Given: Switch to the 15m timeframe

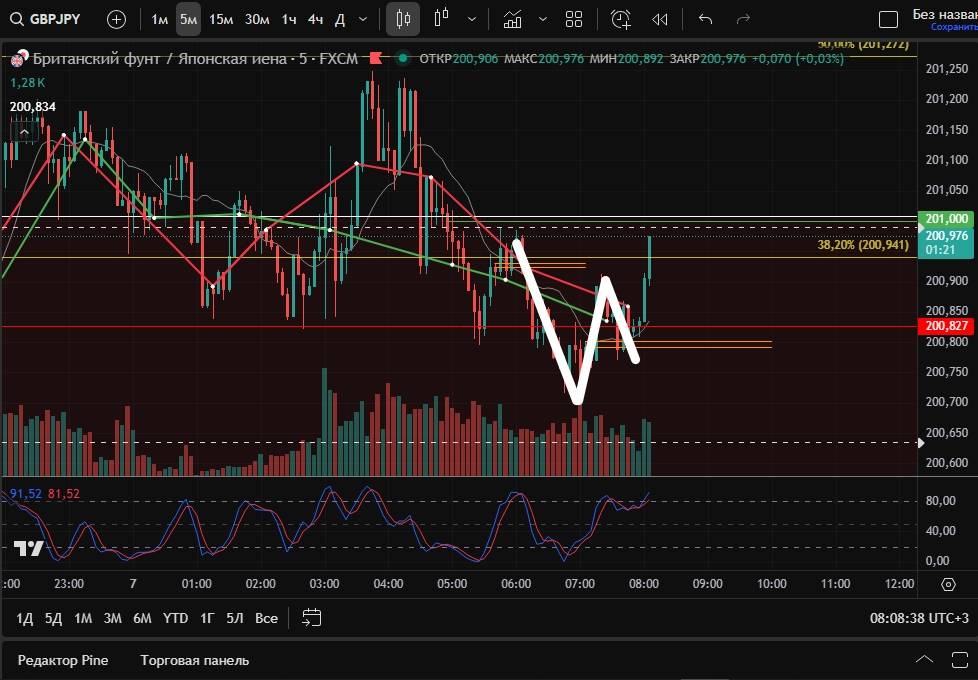Looking at the screenshot, I should [x=221, y=19].
